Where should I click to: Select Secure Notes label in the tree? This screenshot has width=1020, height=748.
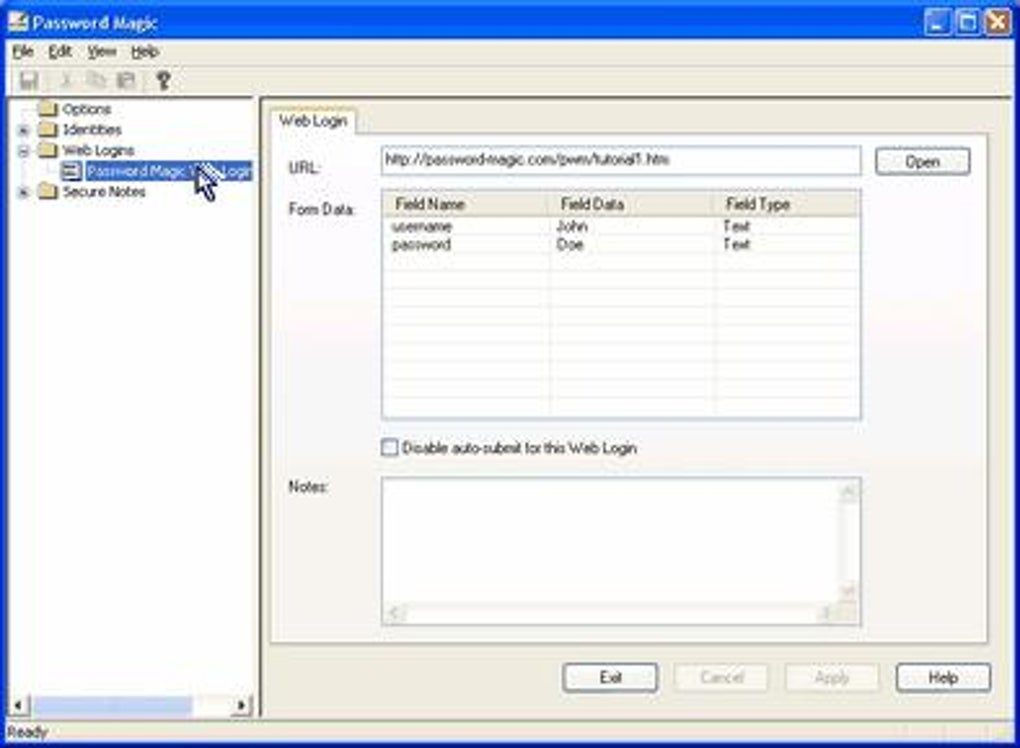pos(104,192)
